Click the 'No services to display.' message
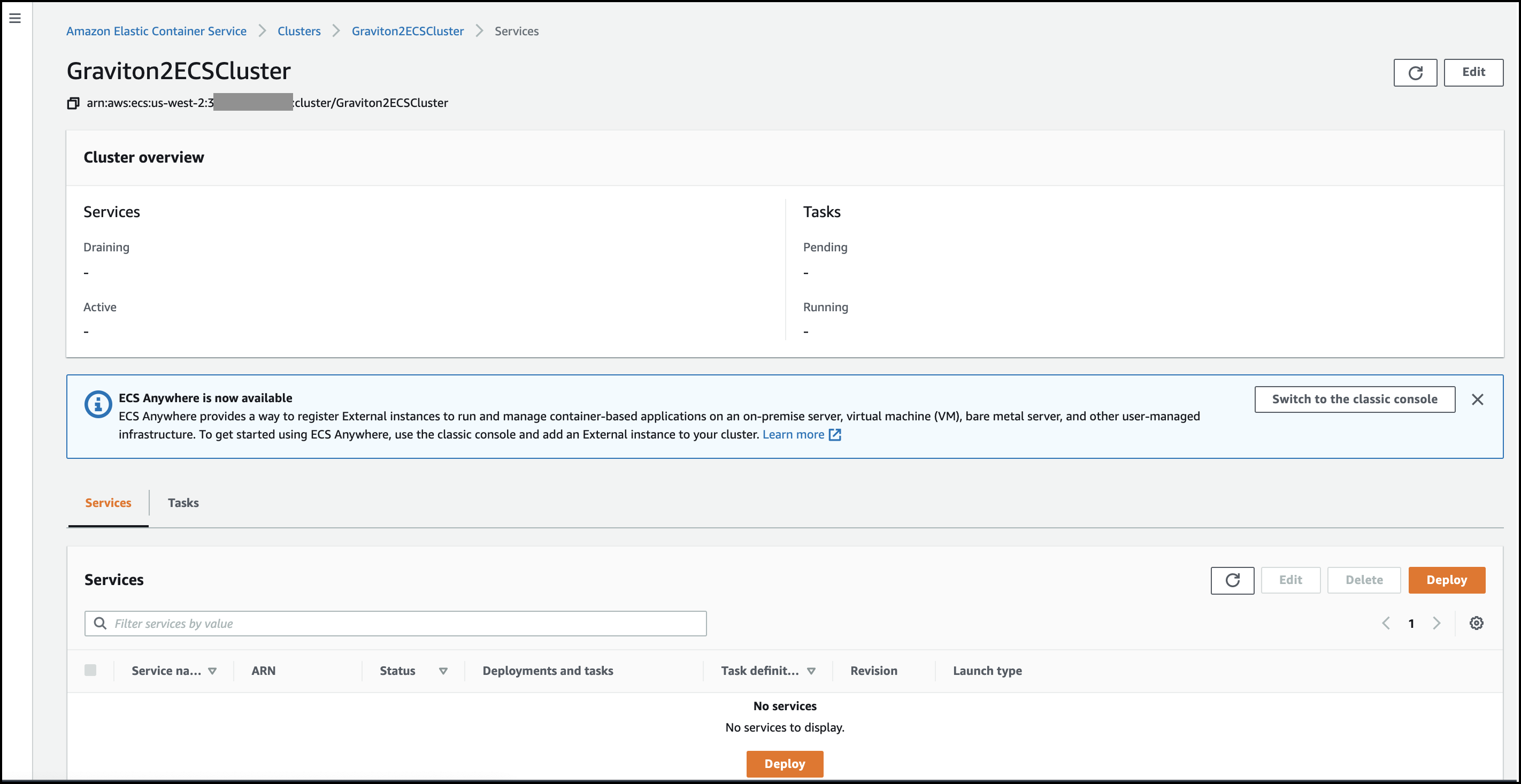Screen dimensions: 1521x784 [x=785, y=727]
